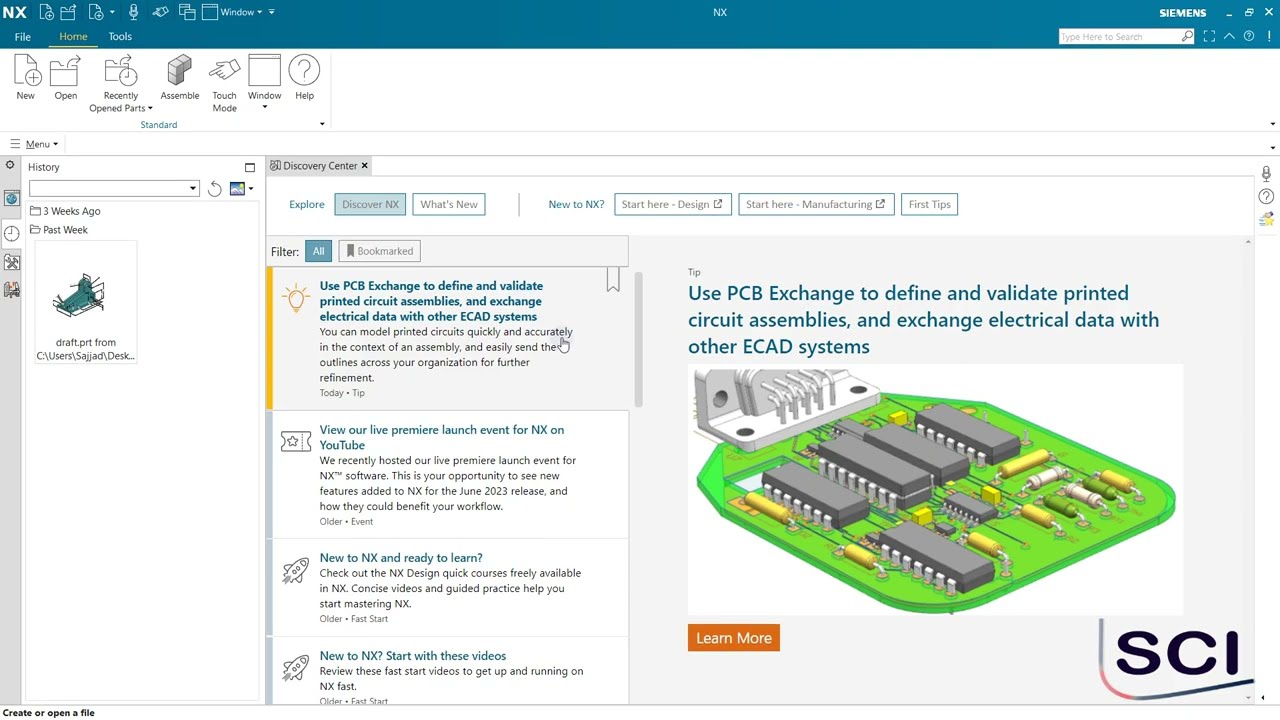Refresh the History list
This screenshot has height=720, width=1280.
(215, 189)
